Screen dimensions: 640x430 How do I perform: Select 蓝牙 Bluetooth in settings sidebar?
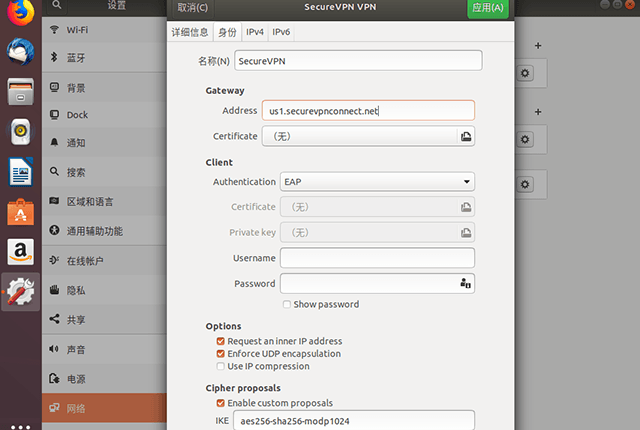pos(104,58)
